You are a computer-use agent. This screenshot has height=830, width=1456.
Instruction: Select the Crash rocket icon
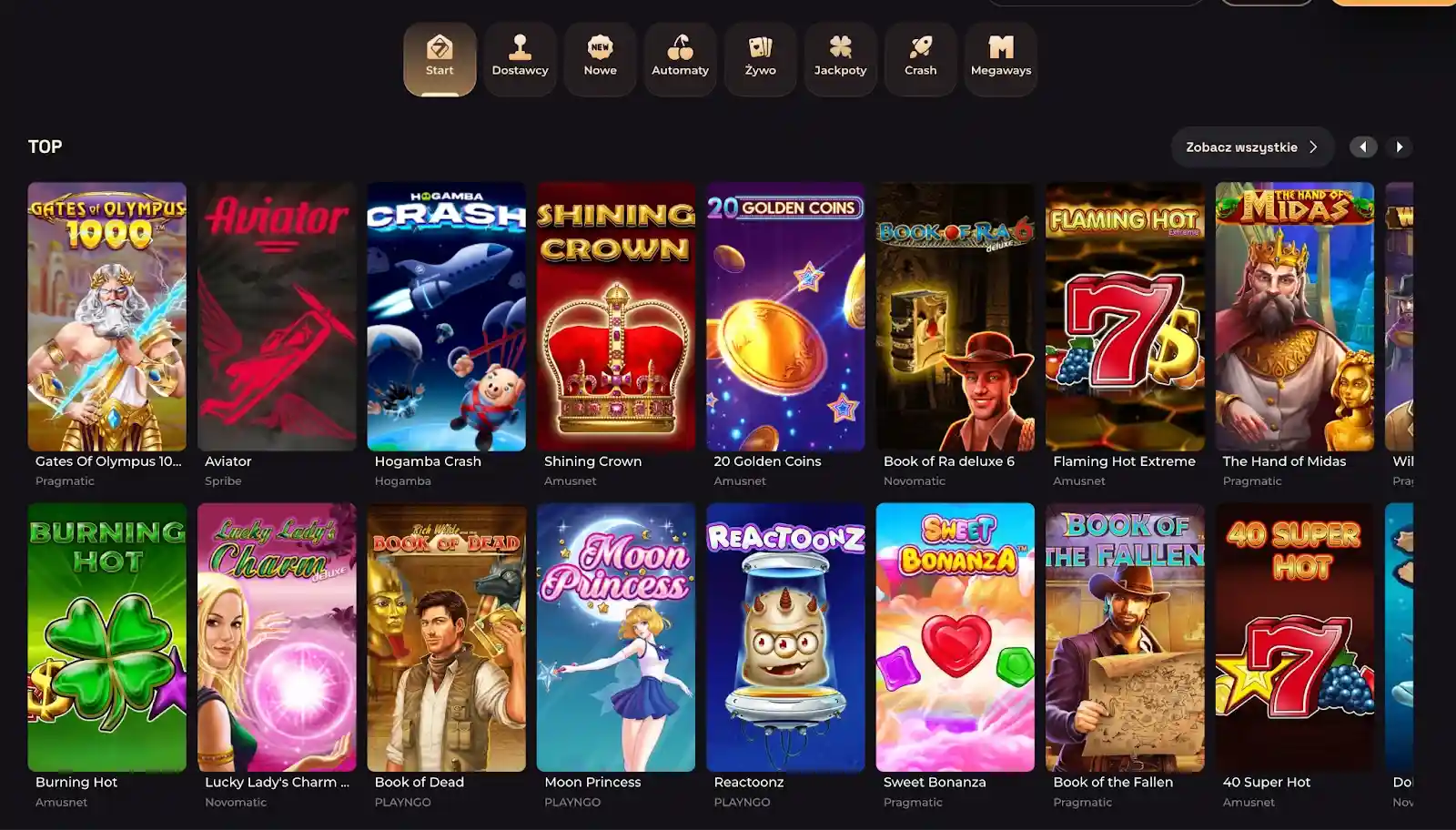[920, 47]
